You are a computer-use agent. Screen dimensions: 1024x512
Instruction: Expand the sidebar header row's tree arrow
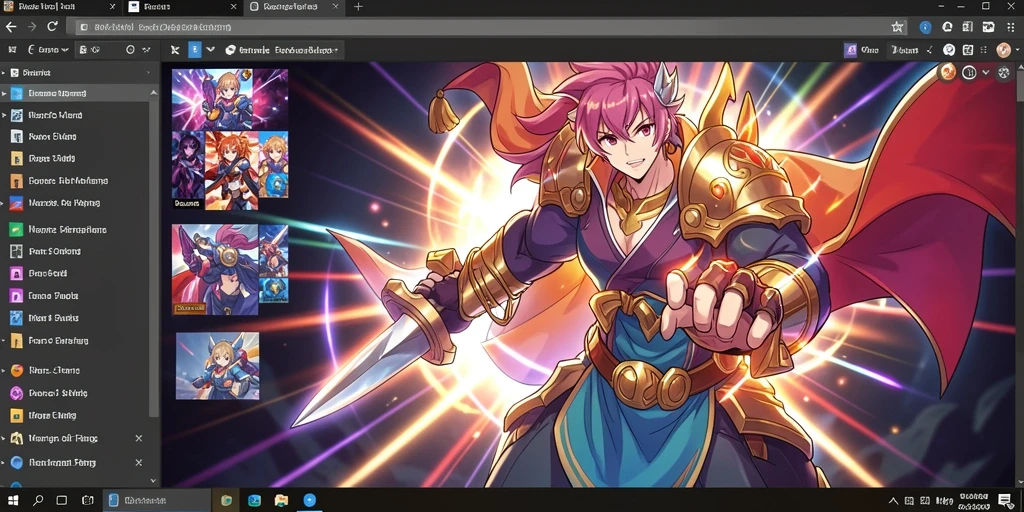coord(3,73)
